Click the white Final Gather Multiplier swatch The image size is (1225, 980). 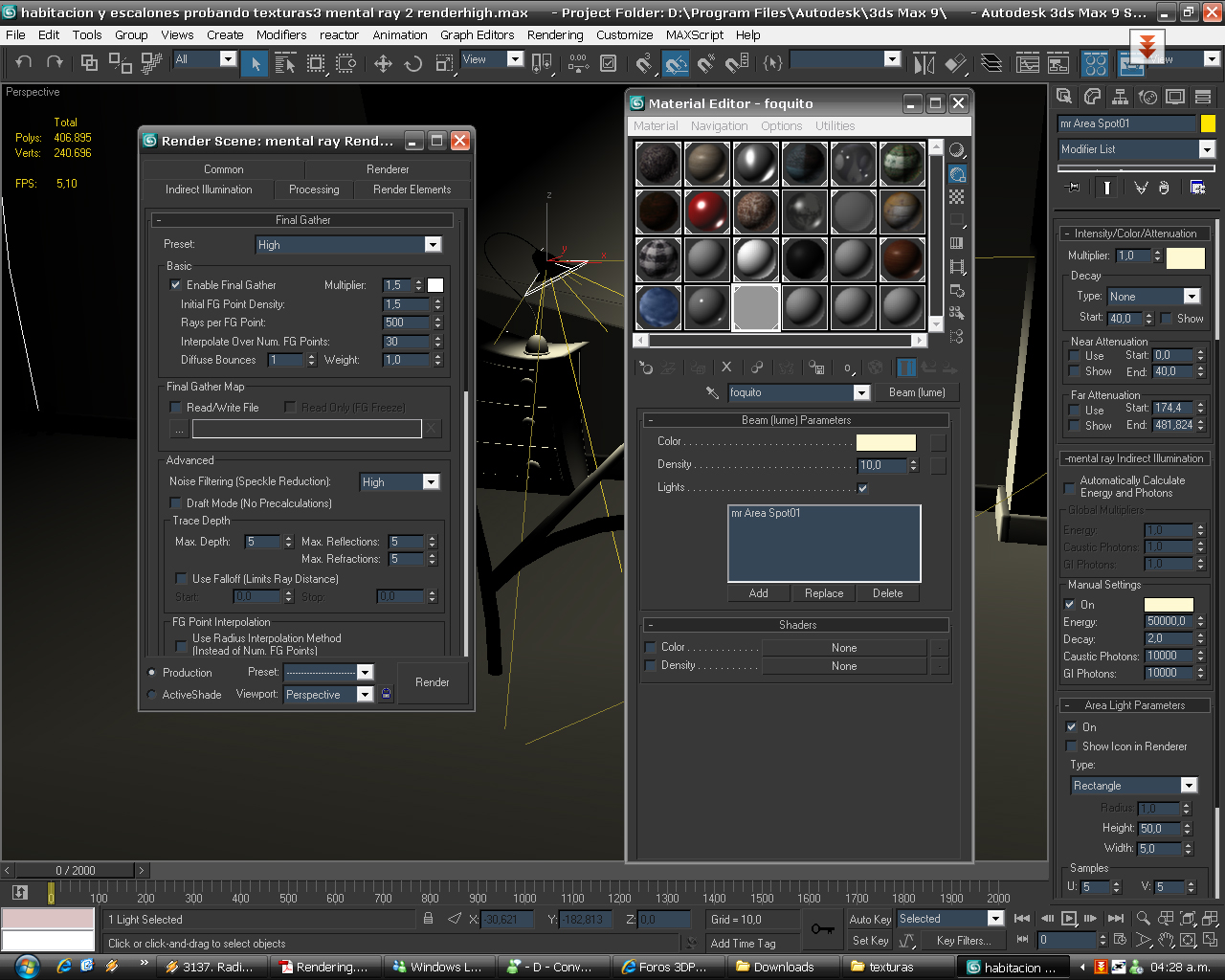tap(435, 285)
